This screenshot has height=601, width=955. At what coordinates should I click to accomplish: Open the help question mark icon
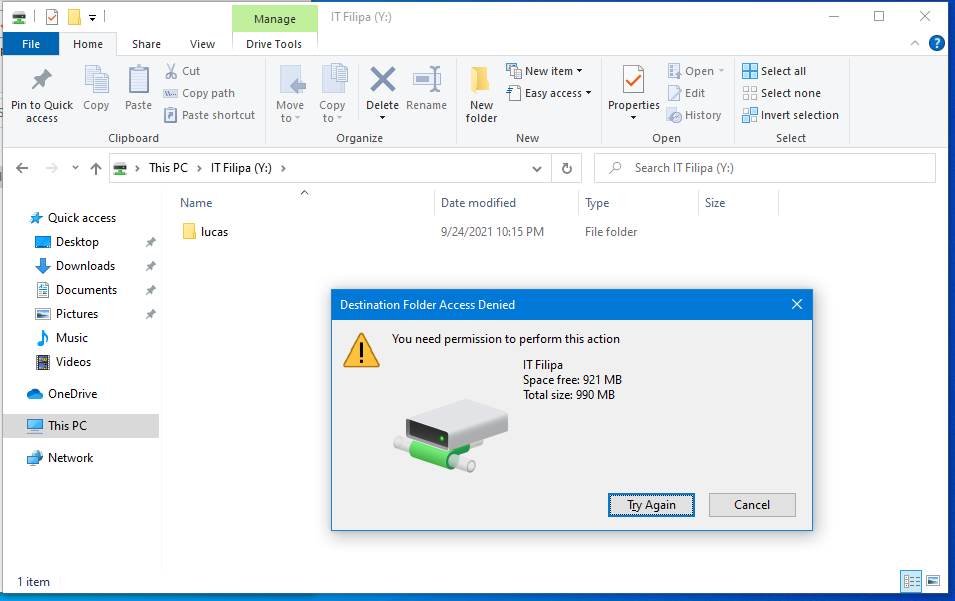937,43
